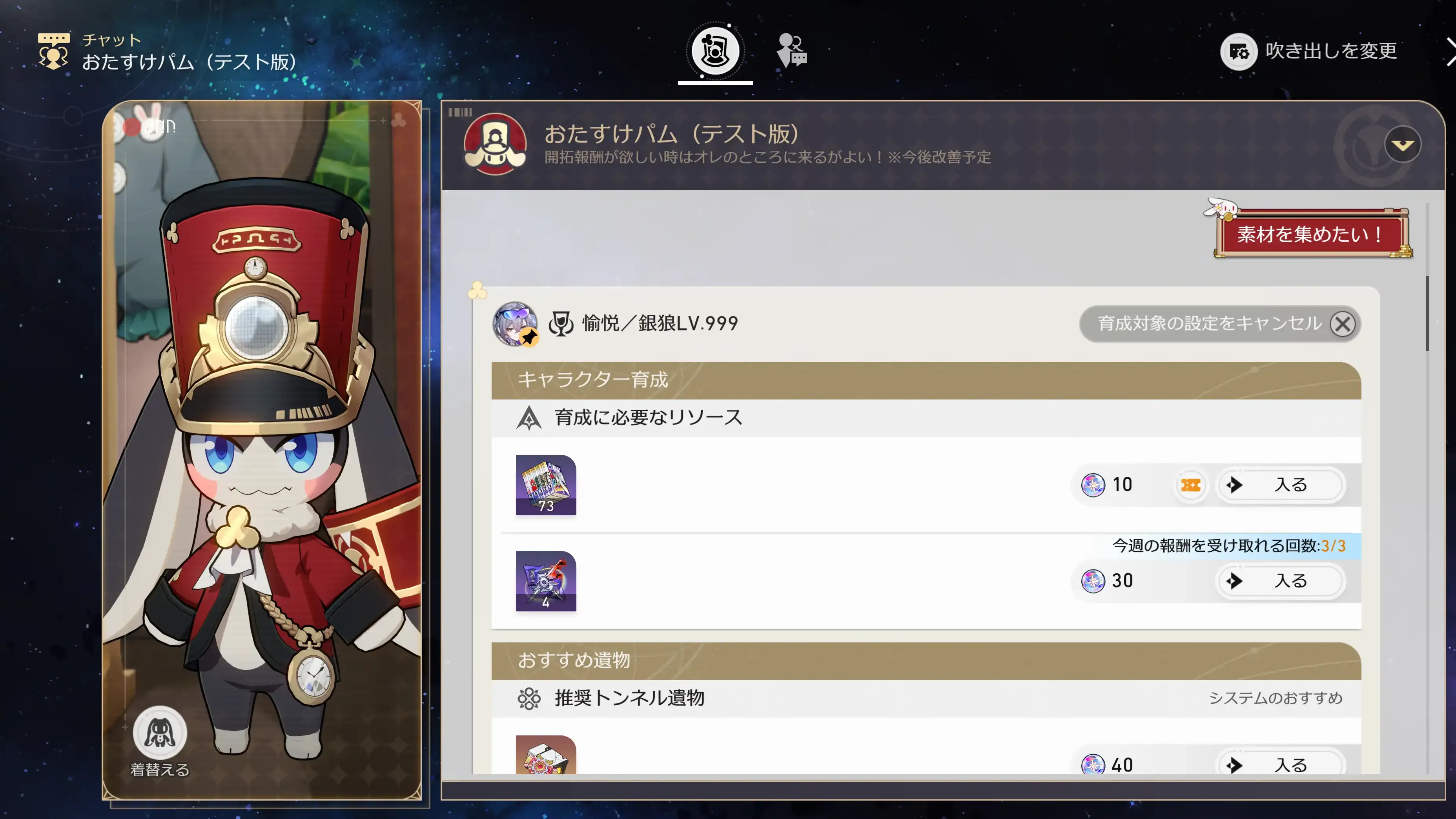Click the おたすけパム round avatar icon

point(495,144)
